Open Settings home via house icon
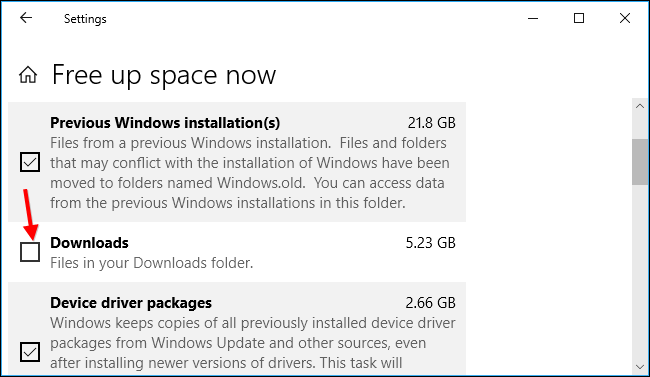The height and width of the screenshot is (377, 650). tap(28, 75)
